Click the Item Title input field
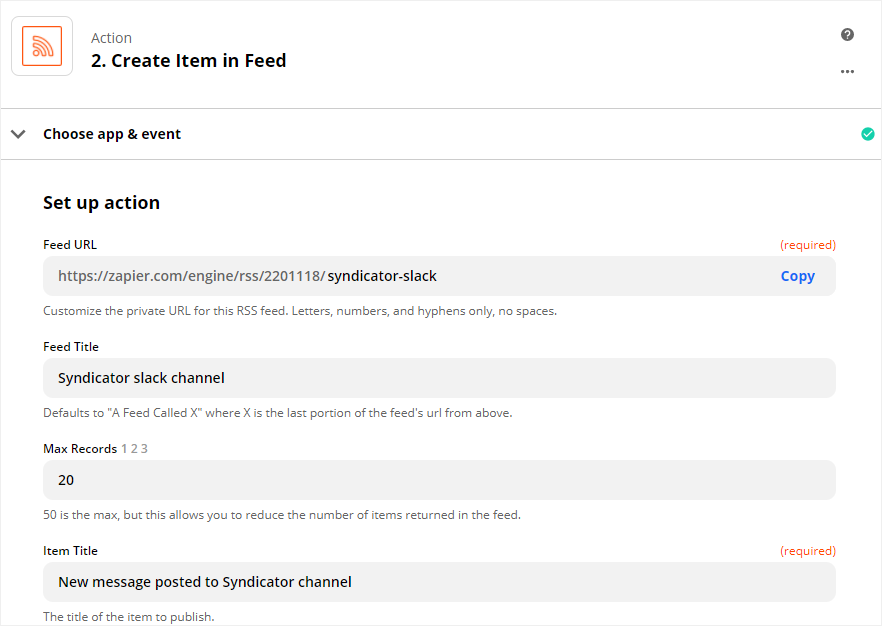 point(439,582)
